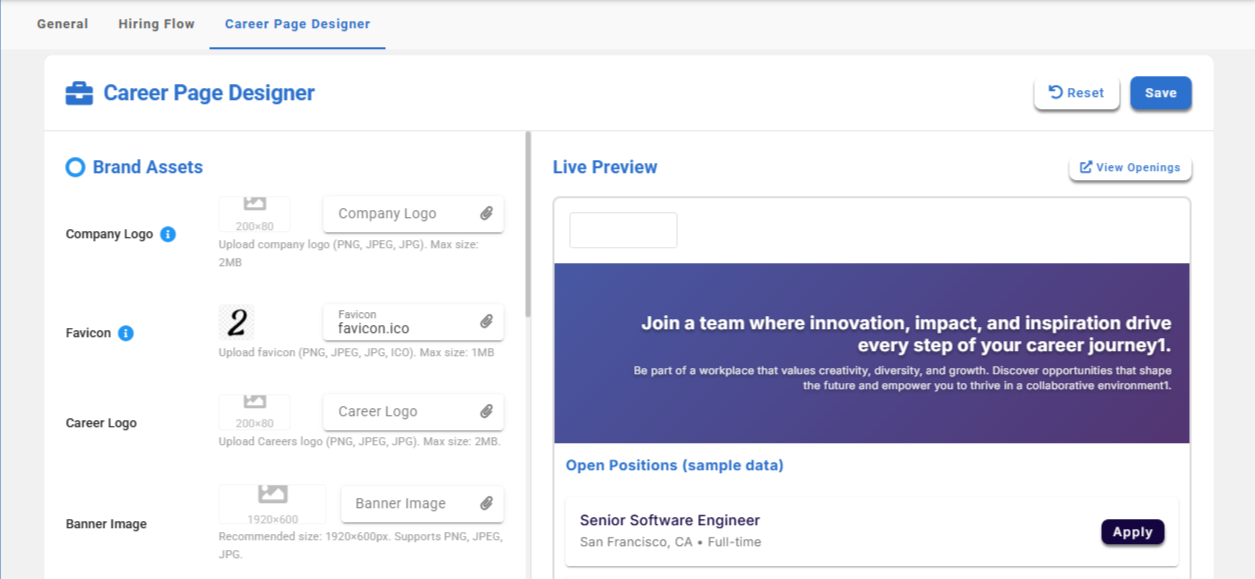
Task: Click the Company Logo info icon
Action: (x=168, y=234)
